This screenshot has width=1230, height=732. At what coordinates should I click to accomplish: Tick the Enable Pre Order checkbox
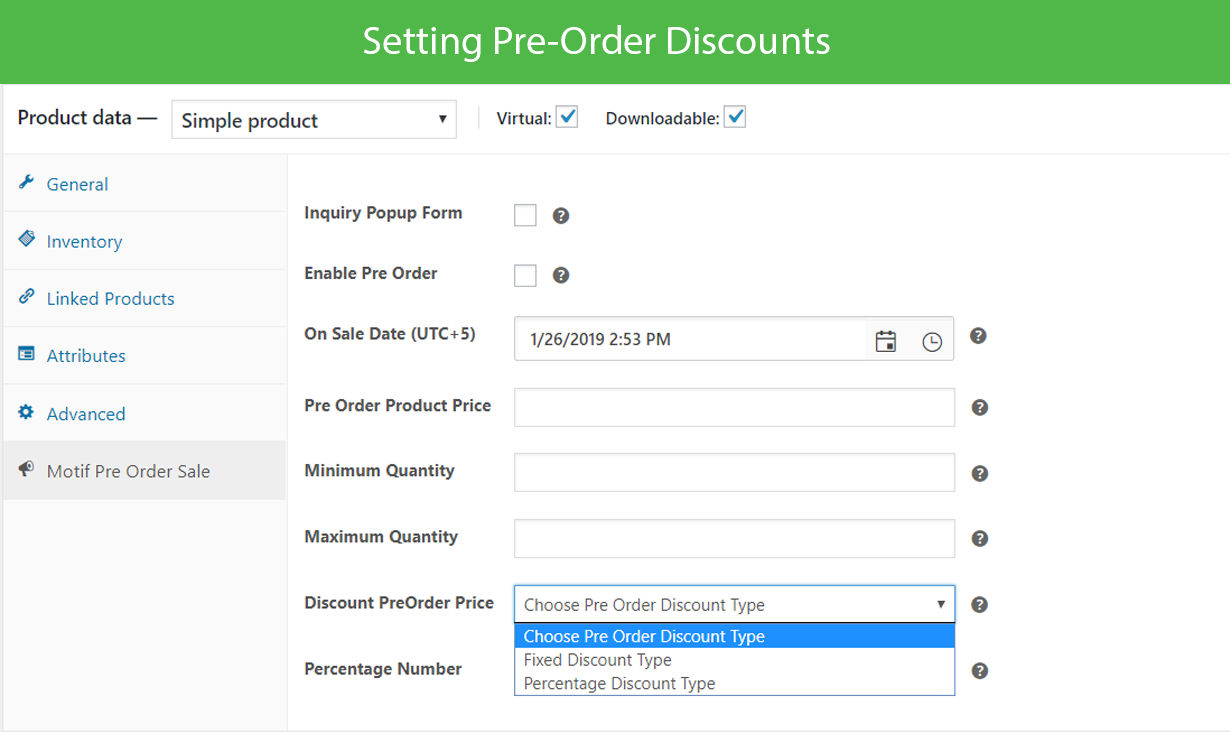[525, 275]
